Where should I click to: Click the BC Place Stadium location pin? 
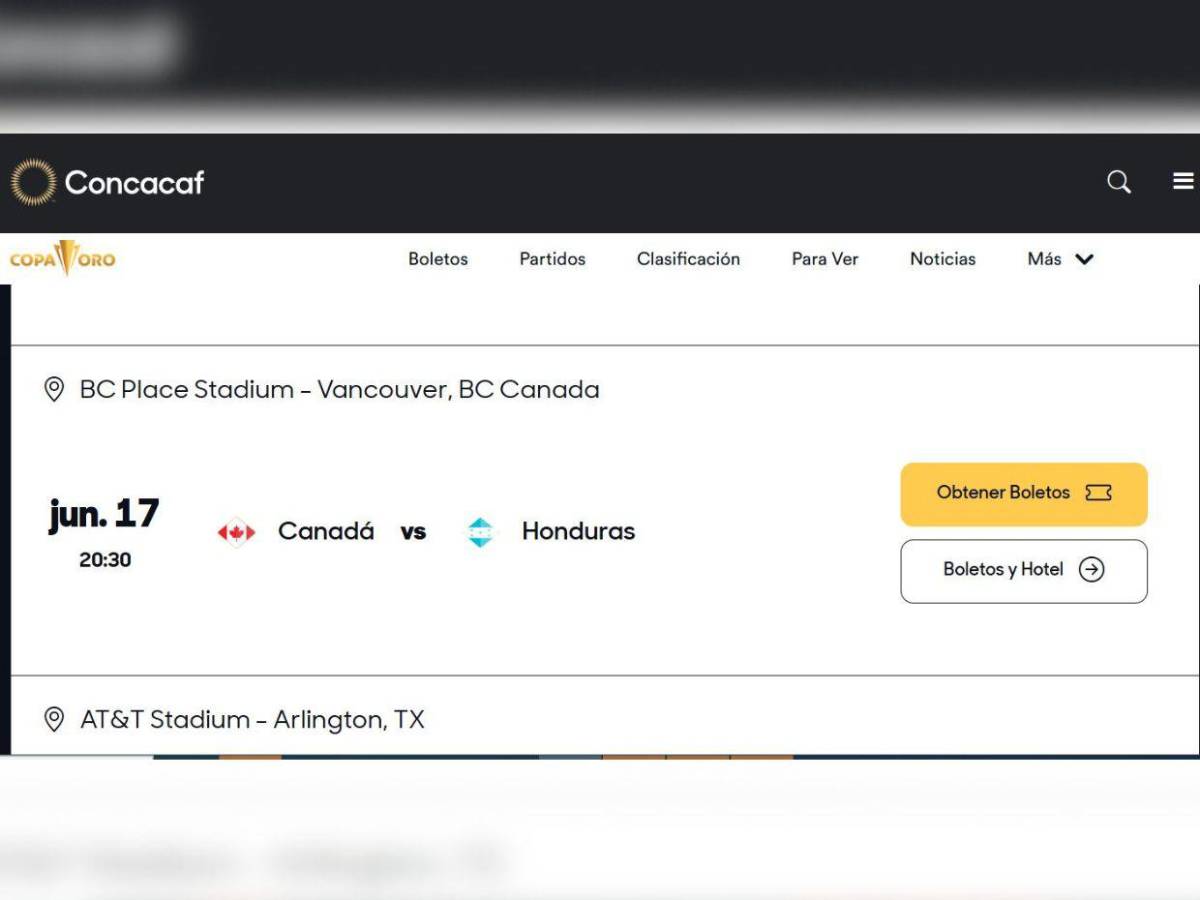click(55, 389)
